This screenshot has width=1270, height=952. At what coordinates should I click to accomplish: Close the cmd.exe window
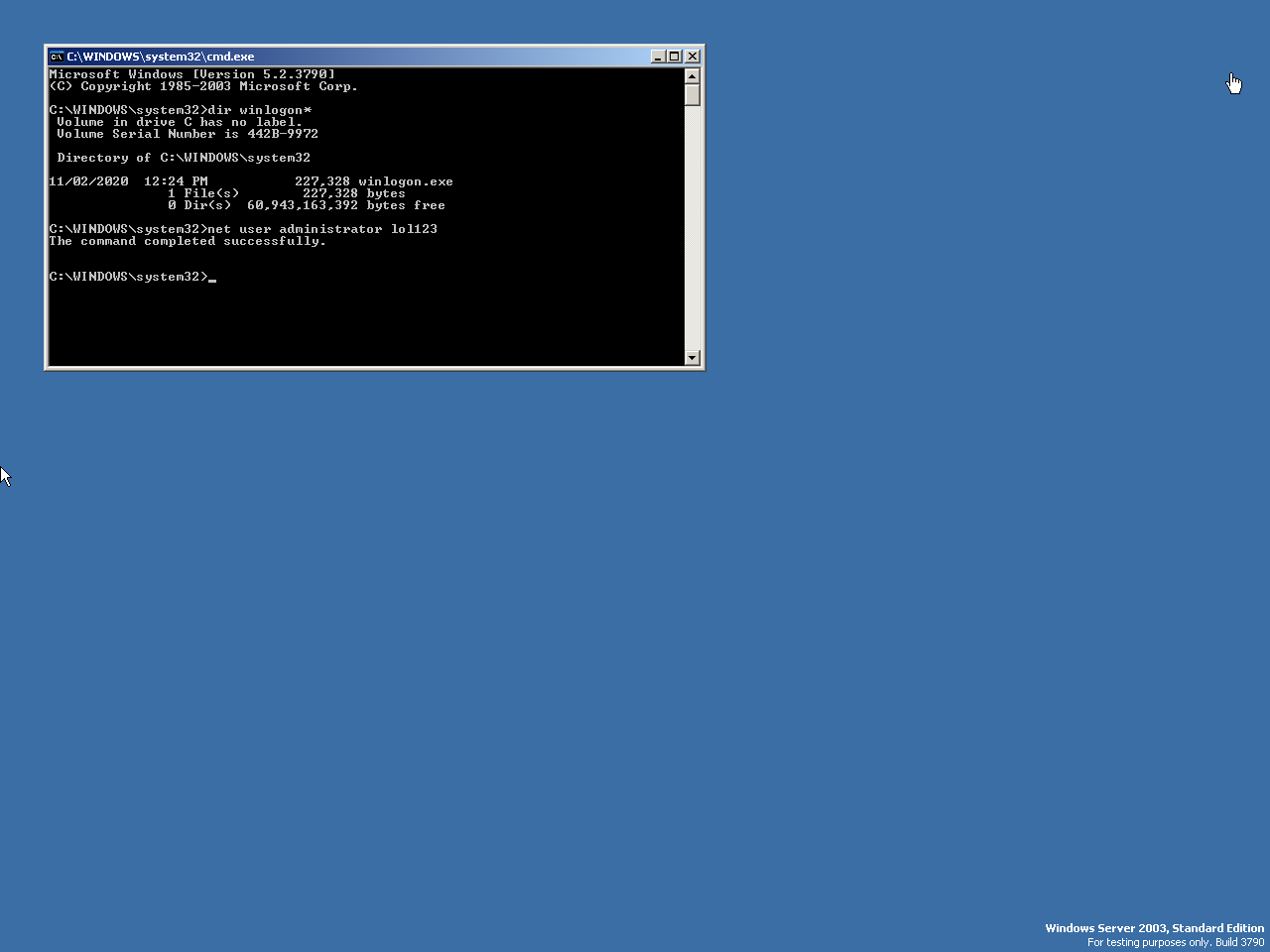[693, 57]
